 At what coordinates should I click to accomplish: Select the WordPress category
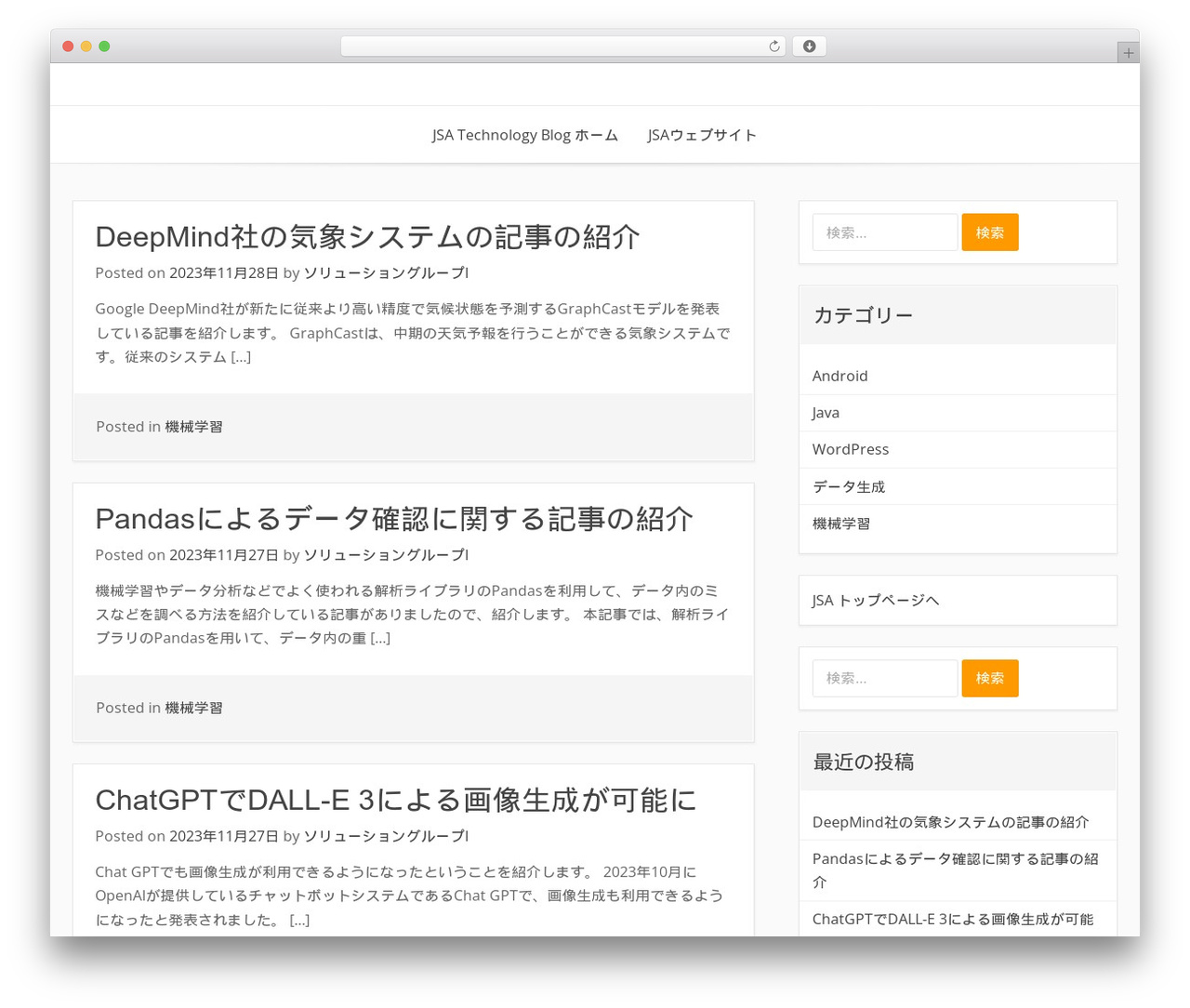(x=850, y=449)
